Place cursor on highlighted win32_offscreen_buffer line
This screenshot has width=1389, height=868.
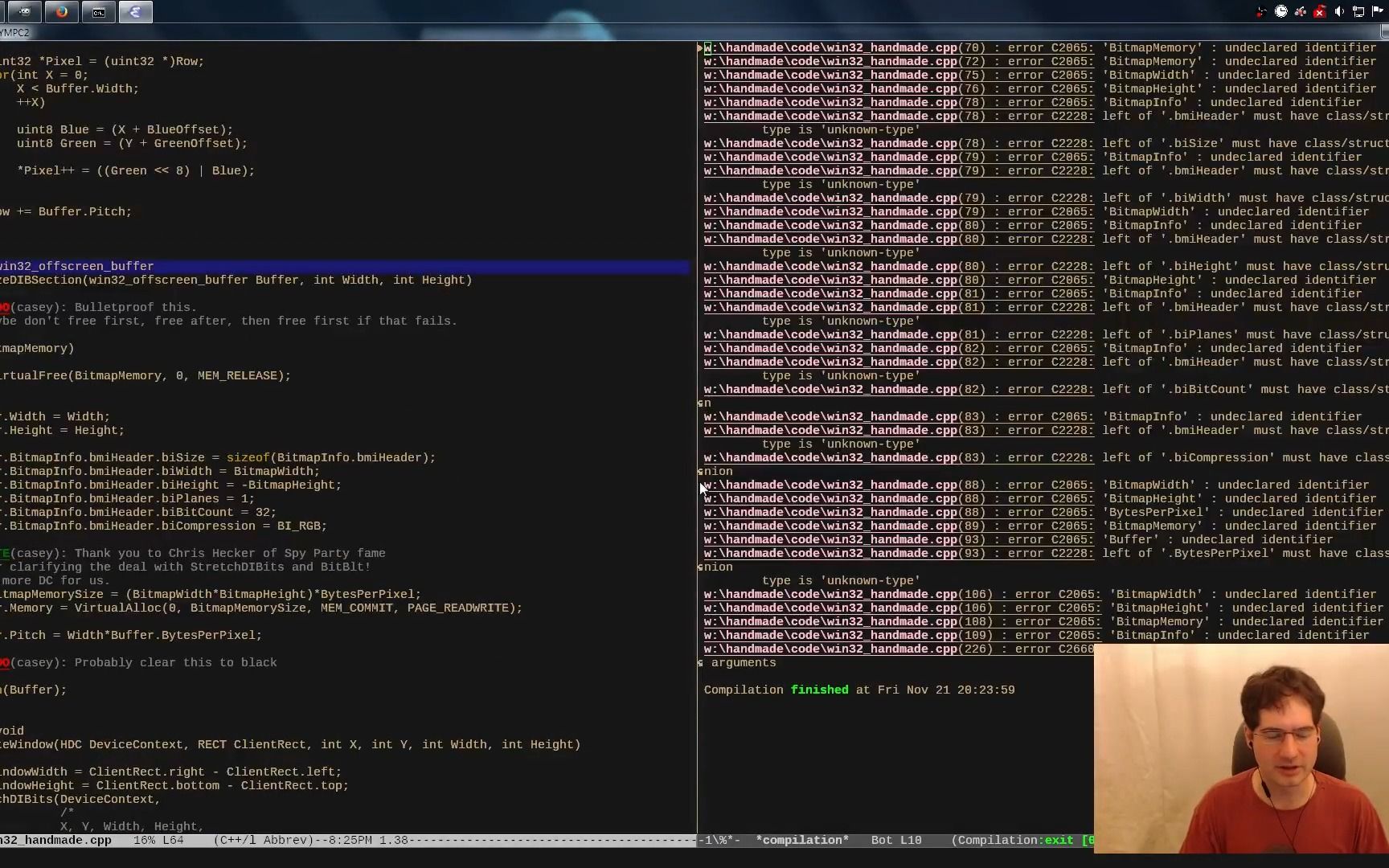coord(345,267)
